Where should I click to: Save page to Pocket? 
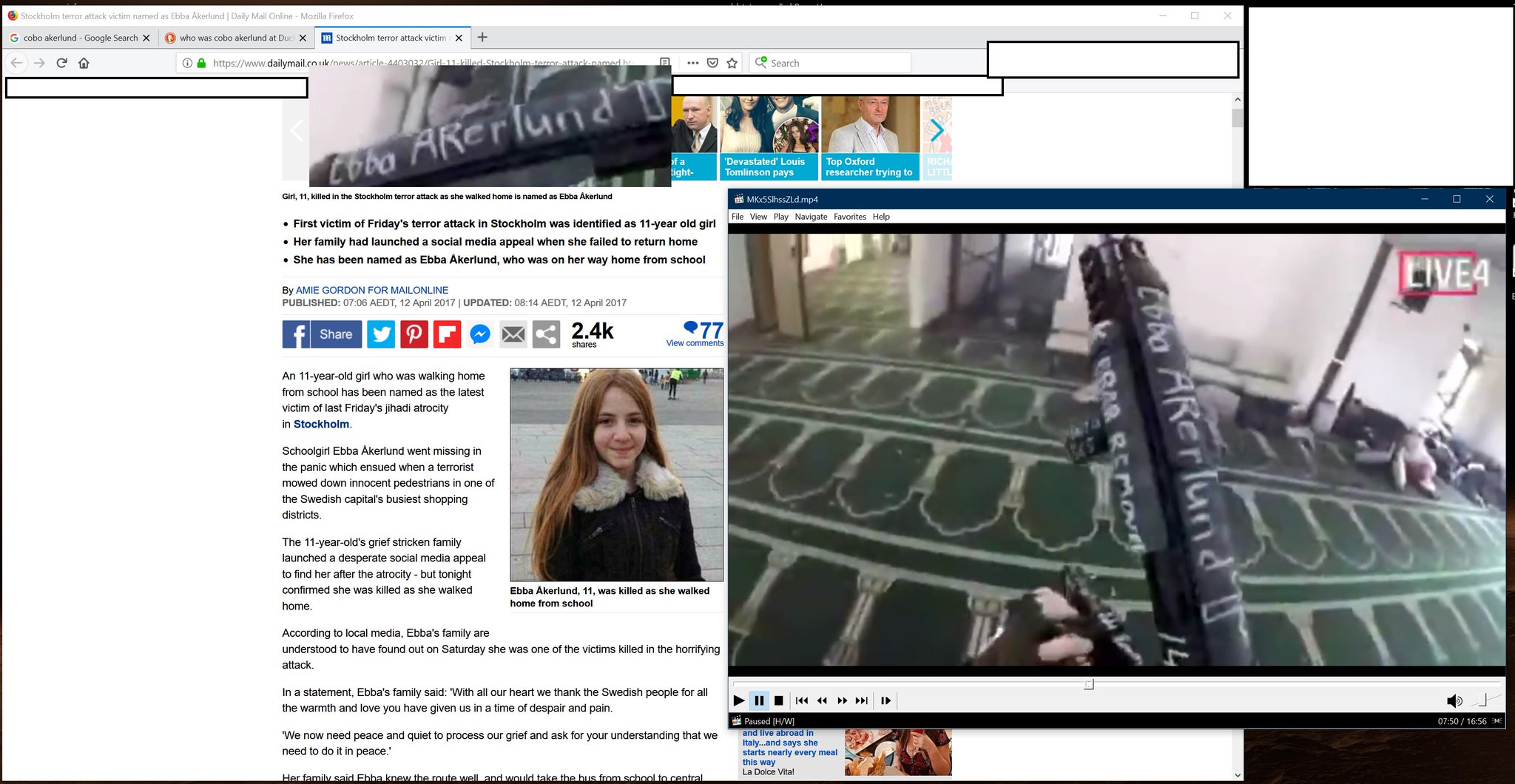(712, 63)
